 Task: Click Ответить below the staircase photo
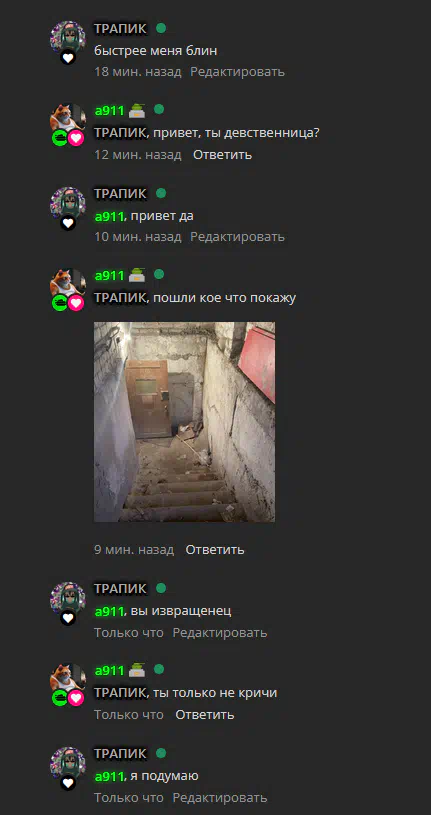(215, 549)
